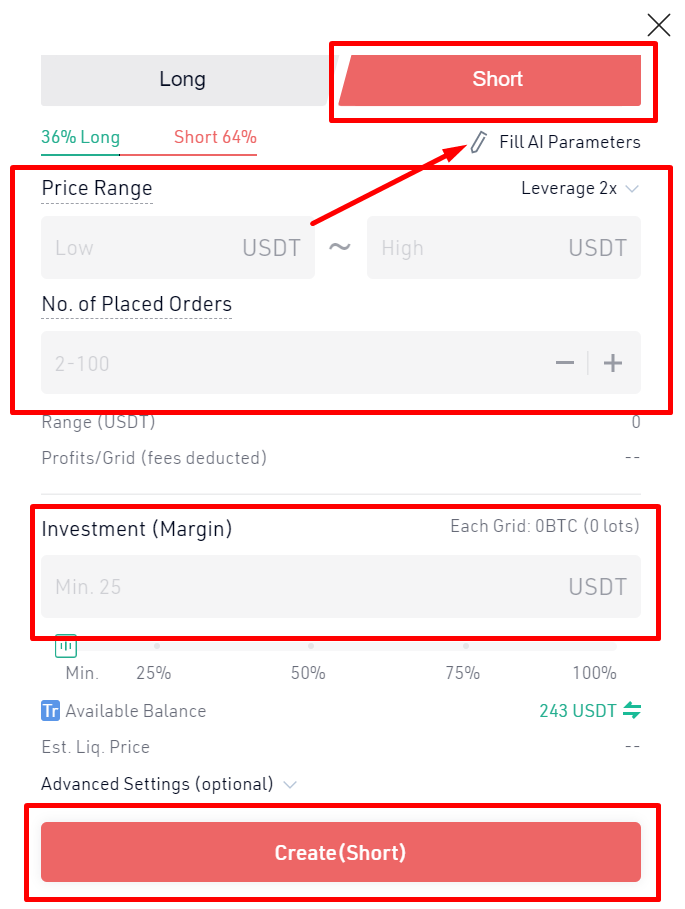
Task: Set investment slider to 50%
Action: pyautogui.click(x=311, y=646)
